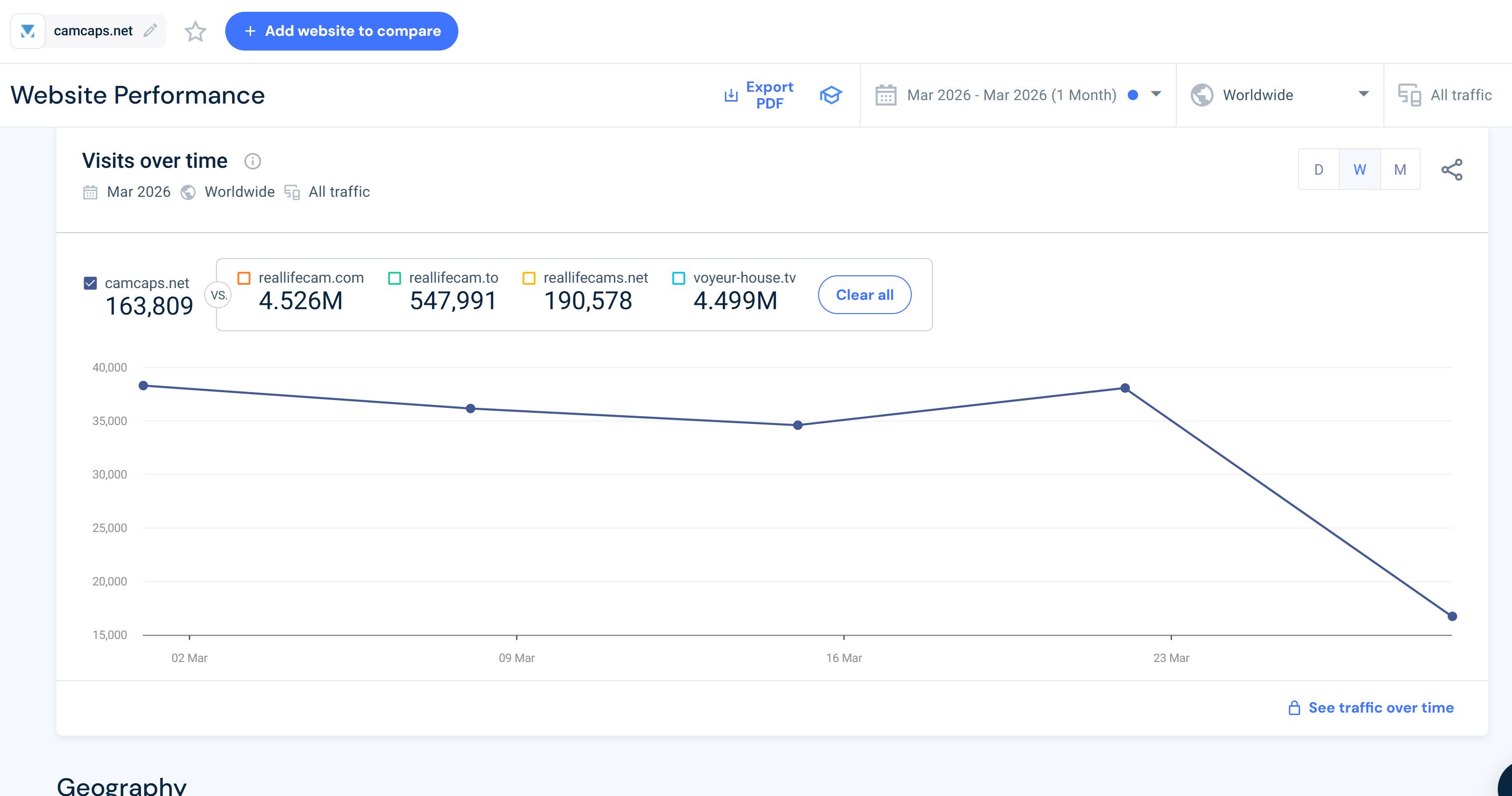Screen dimensions: 1512x796
Task: Click the pencil edit icon beside camcaps.net
Action: point(150,30)
